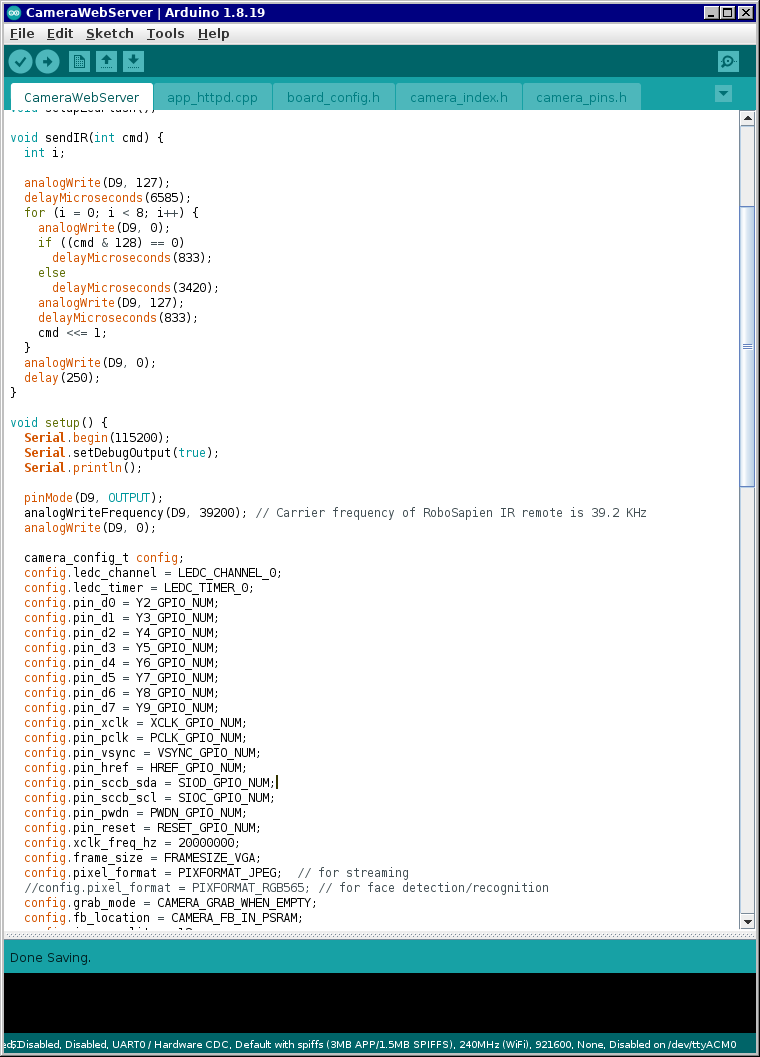This screenshot has height=1057, width=760.
Task: Click the editor scrollbar up arrow
Action: coord(746,119)
